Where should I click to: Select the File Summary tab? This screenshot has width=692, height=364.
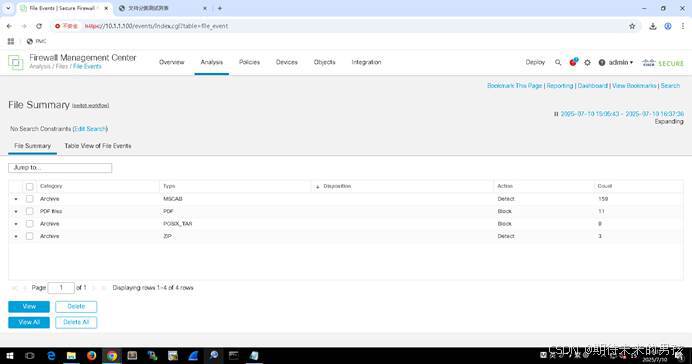pyautogui.click(x=33, y=146)
